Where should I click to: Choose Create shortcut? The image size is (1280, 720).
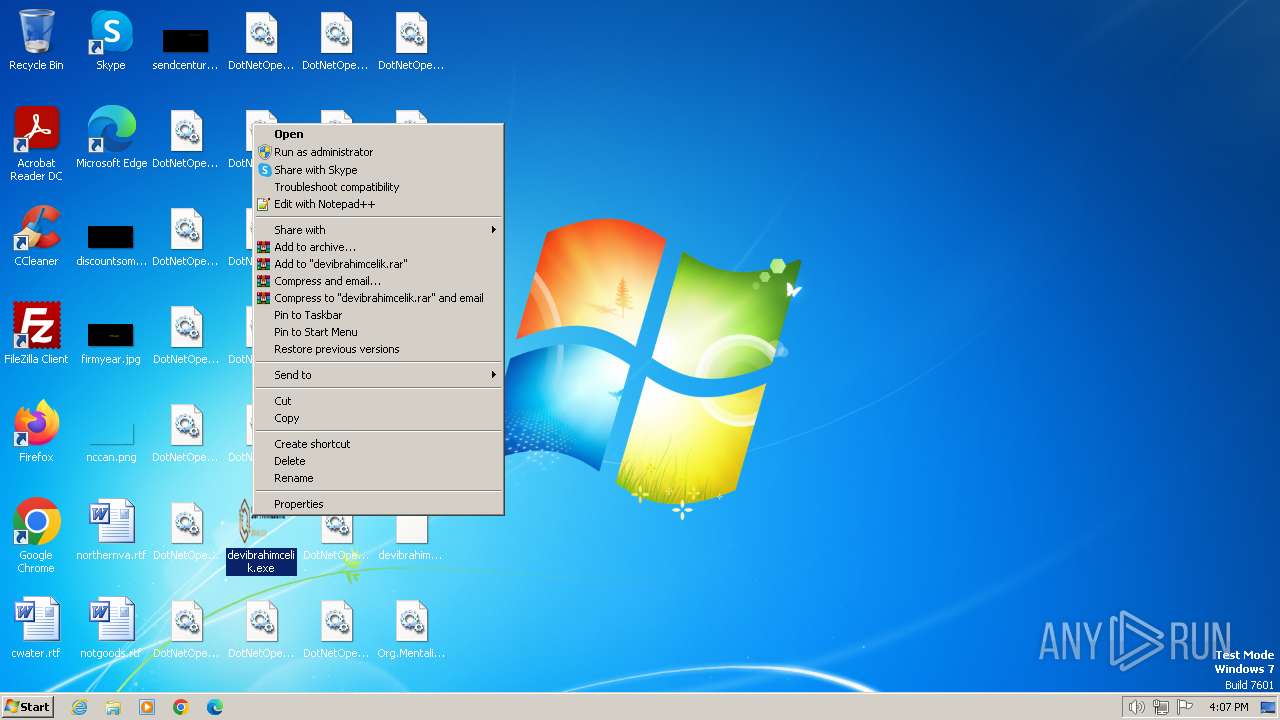click(x=378, y=444)
